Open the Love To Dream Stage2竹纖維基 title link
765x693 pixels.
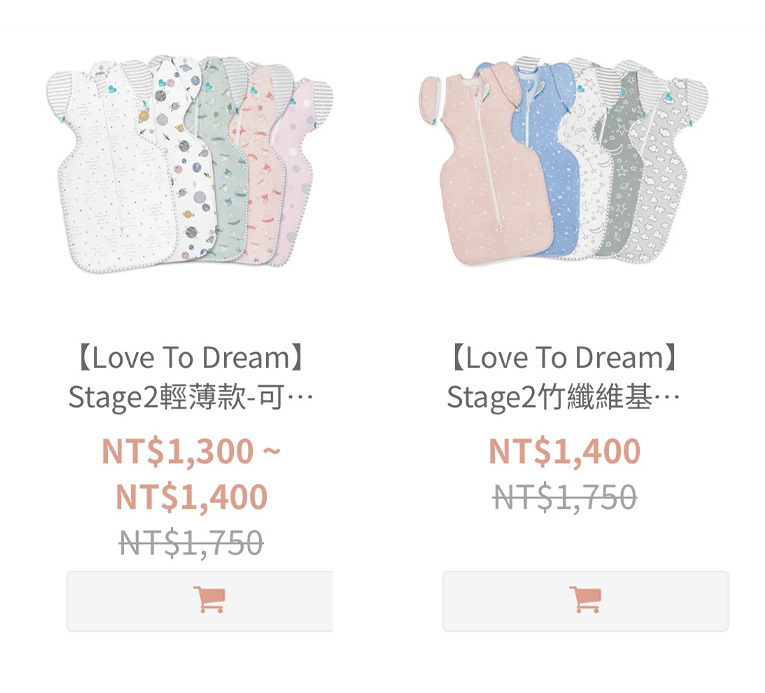[x=564, y=377]
